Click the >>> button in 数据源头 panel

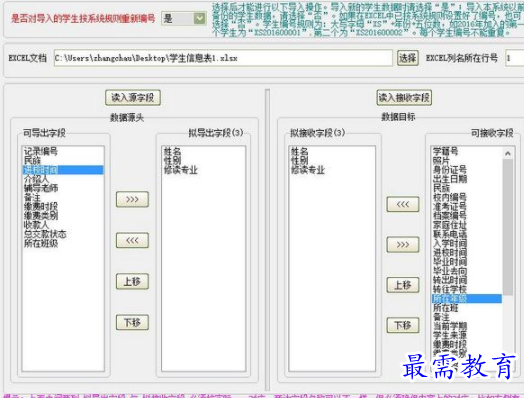coord(132,200)
